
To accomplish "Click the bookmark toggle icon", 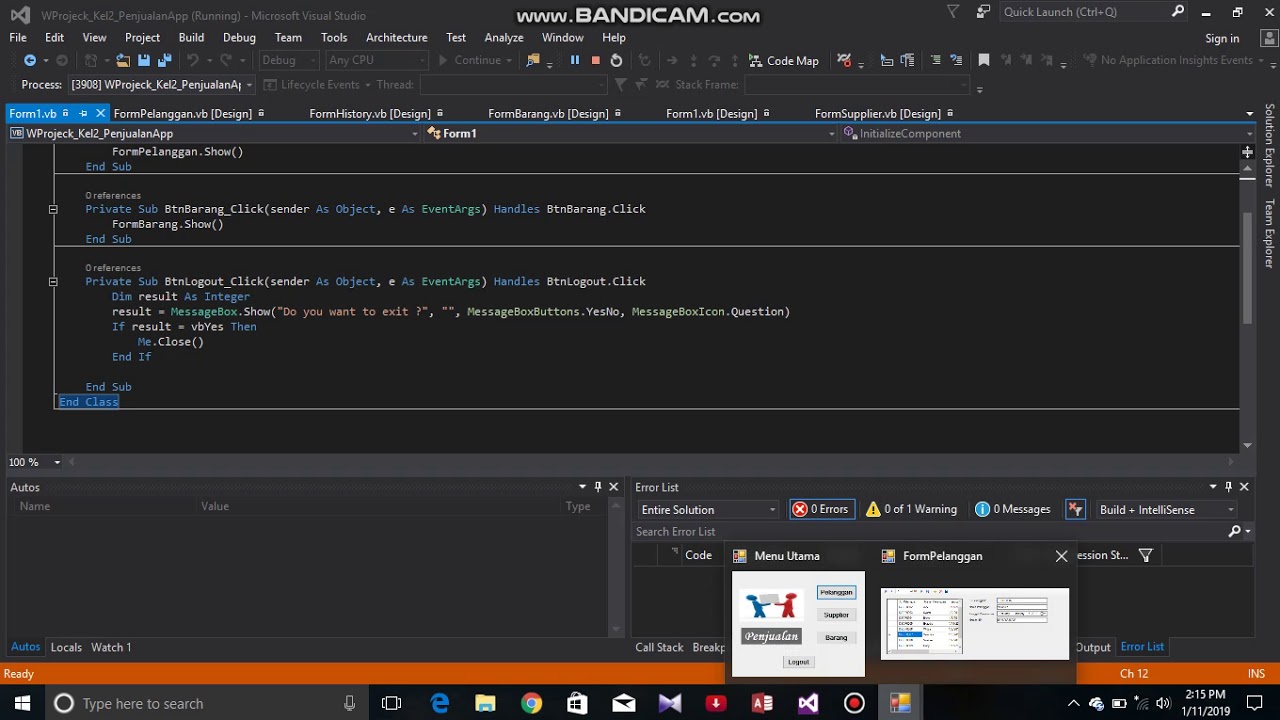I will (x=984, y=60).
